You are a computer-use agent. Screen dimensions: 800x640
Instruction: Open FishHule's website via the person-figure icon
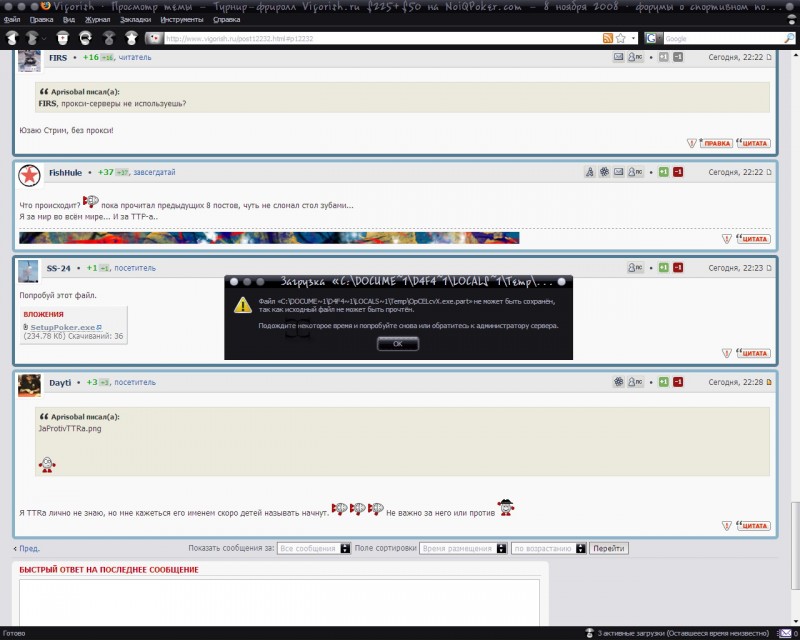589,172
